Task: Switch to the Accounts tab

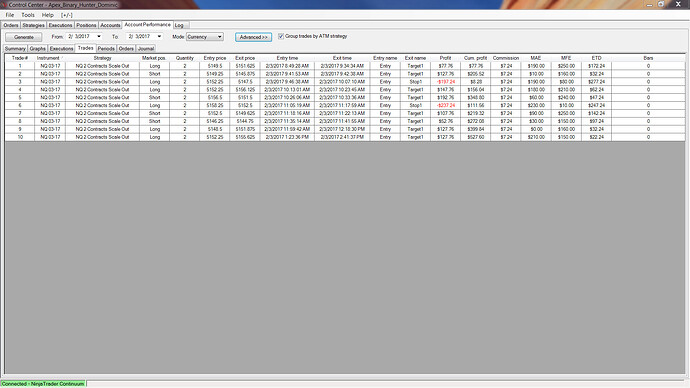Action: point(110,25)
